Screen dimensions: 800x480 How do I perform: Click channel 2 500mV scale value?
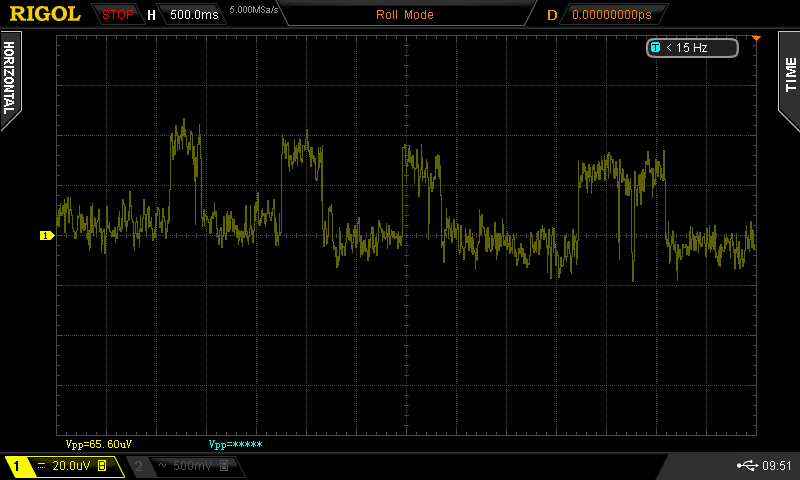(192, 466)
